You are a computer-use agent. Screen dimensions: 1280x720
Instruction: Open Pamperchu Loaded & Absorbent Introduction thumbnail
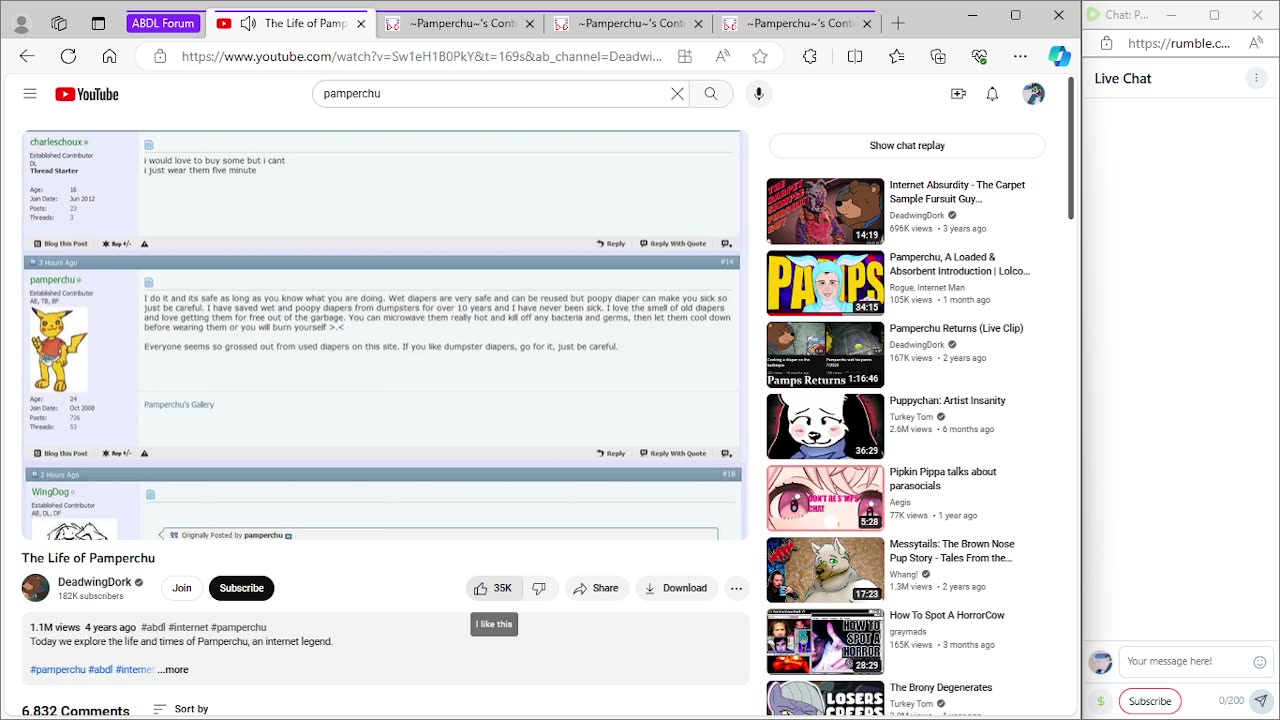tap(825, 283)
